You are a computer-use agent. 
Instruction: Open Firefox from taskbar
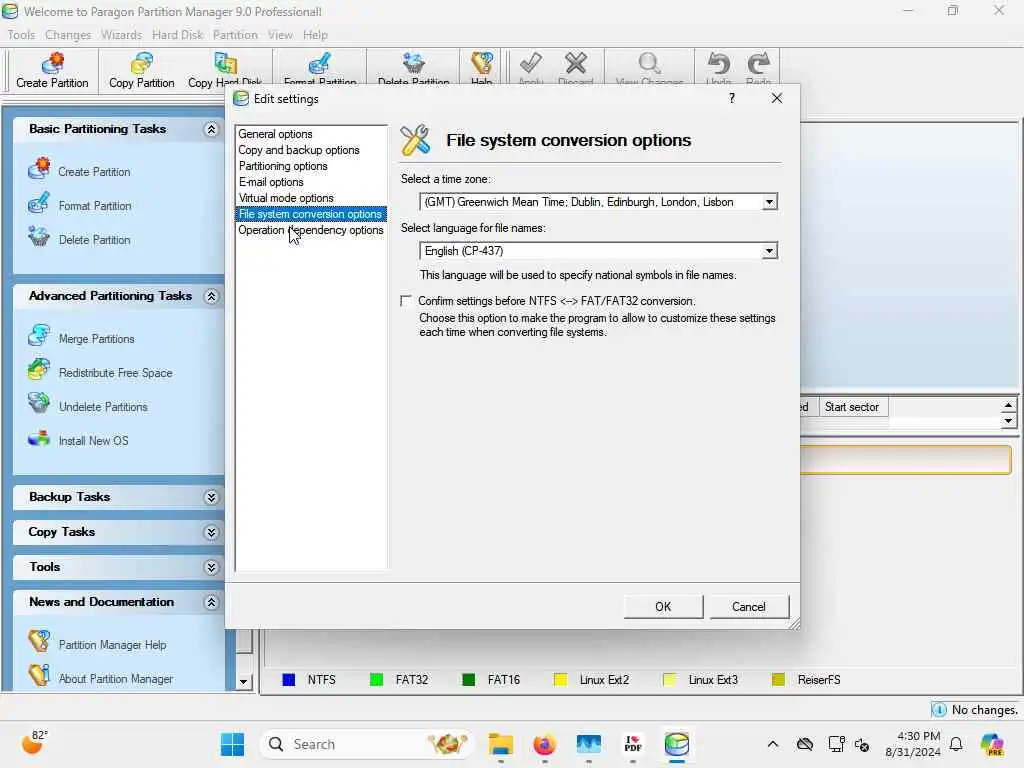pyautogui.click(x=544, y=744)
